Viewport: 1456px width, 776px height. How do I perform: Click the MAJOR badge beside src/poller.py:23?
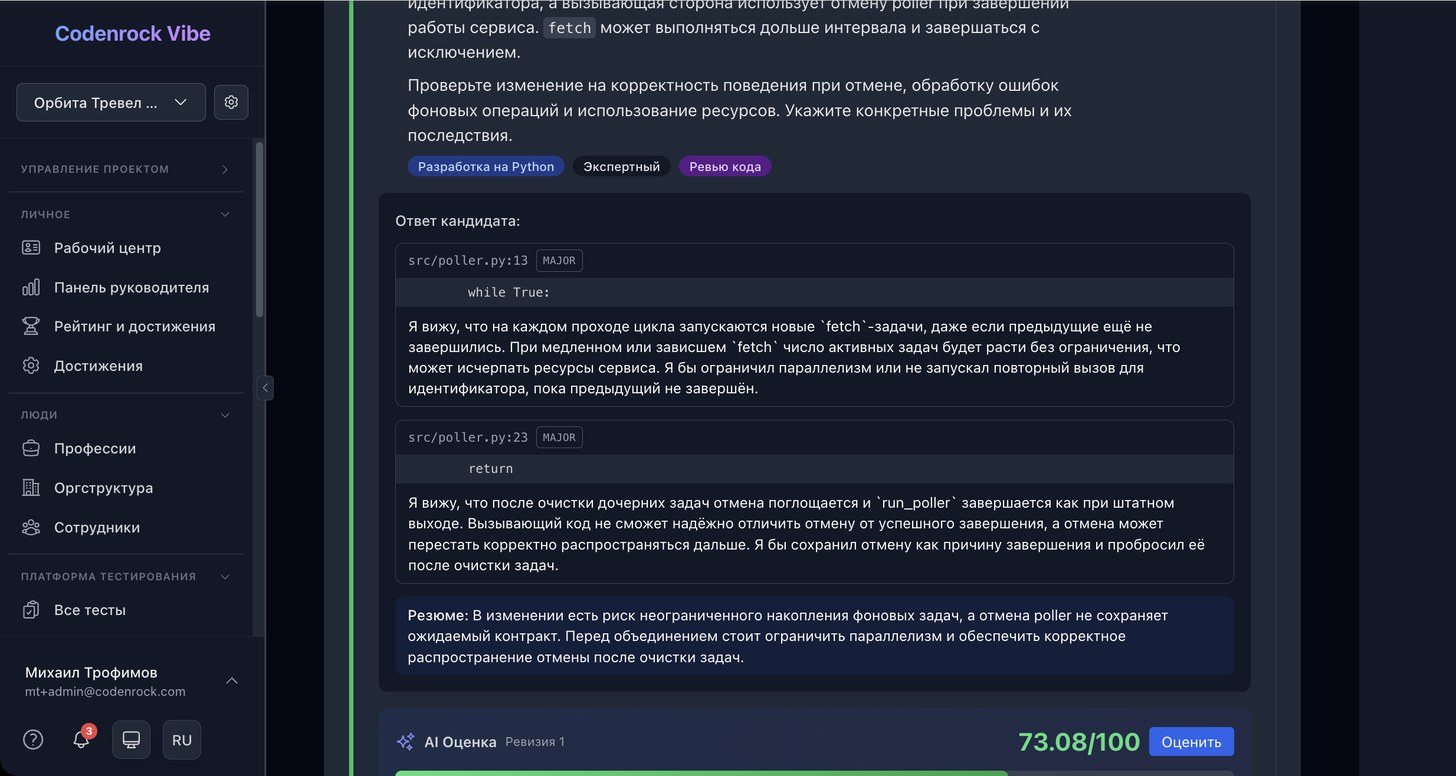(559, 437)
